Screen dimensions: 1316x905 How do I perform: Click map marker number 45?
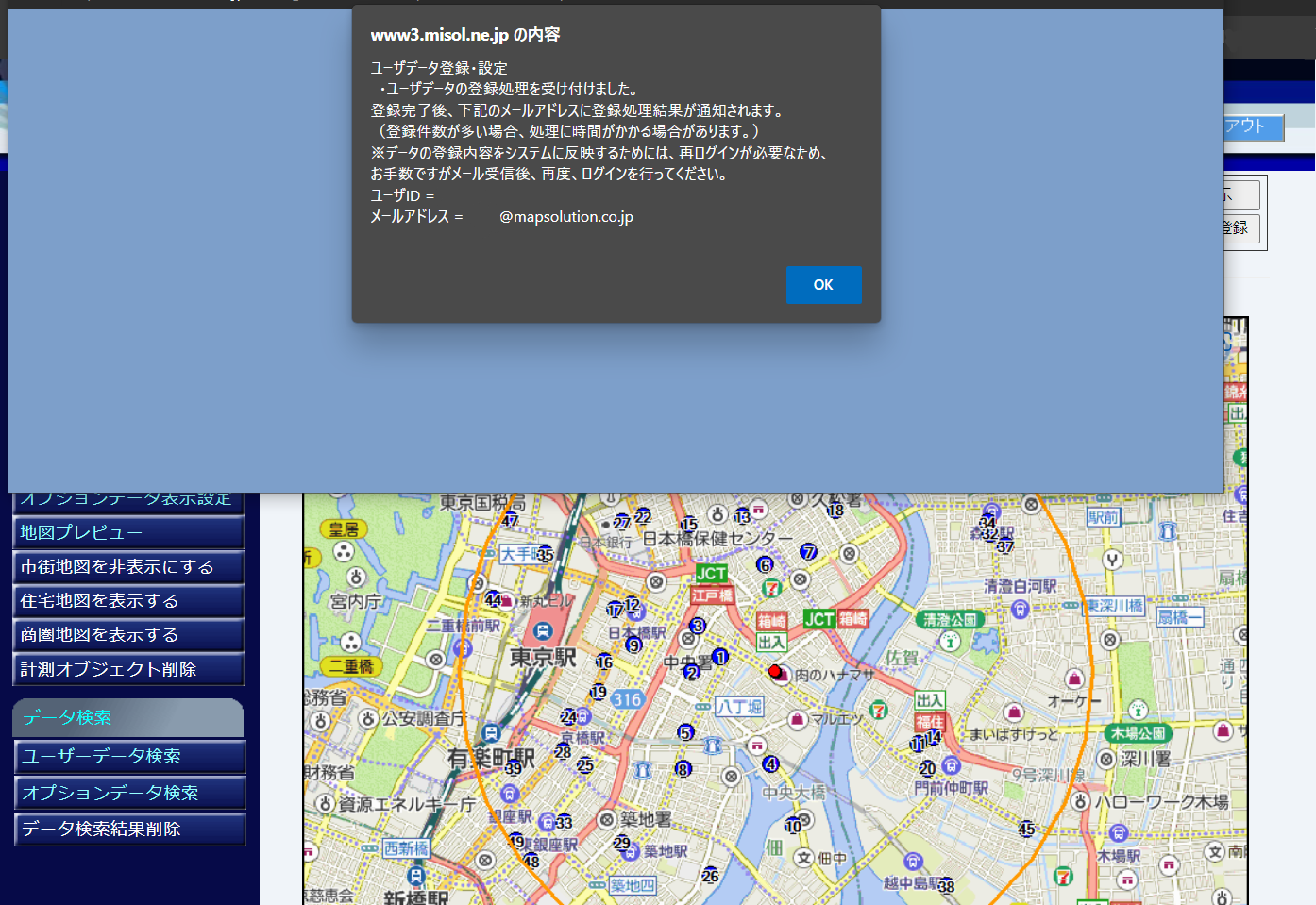(1026, 829)
